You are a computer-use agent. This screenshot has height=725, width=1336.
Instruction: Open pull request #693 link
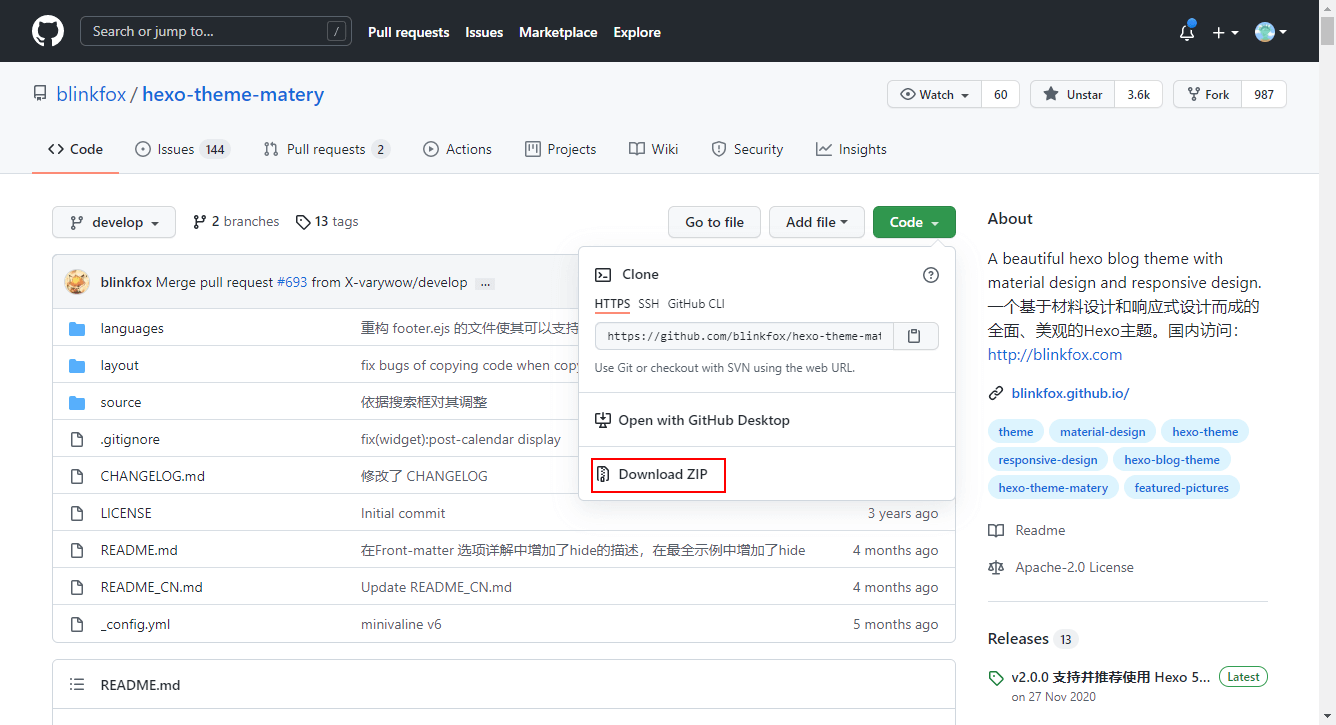coord(292,283)
